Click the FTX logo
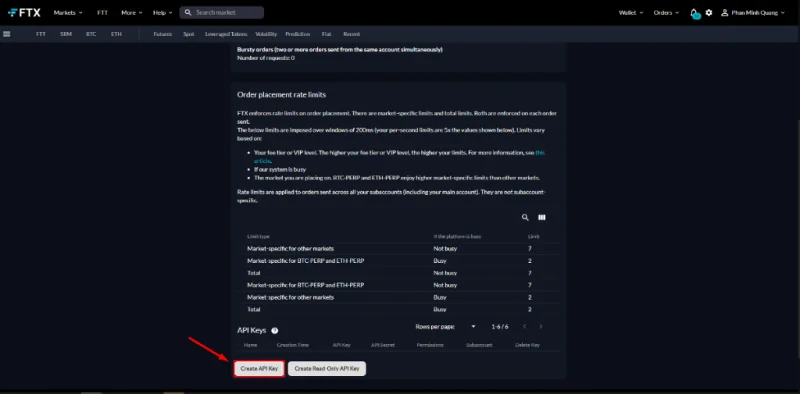This screenshot has height=394, width=800. pos(24,13)
